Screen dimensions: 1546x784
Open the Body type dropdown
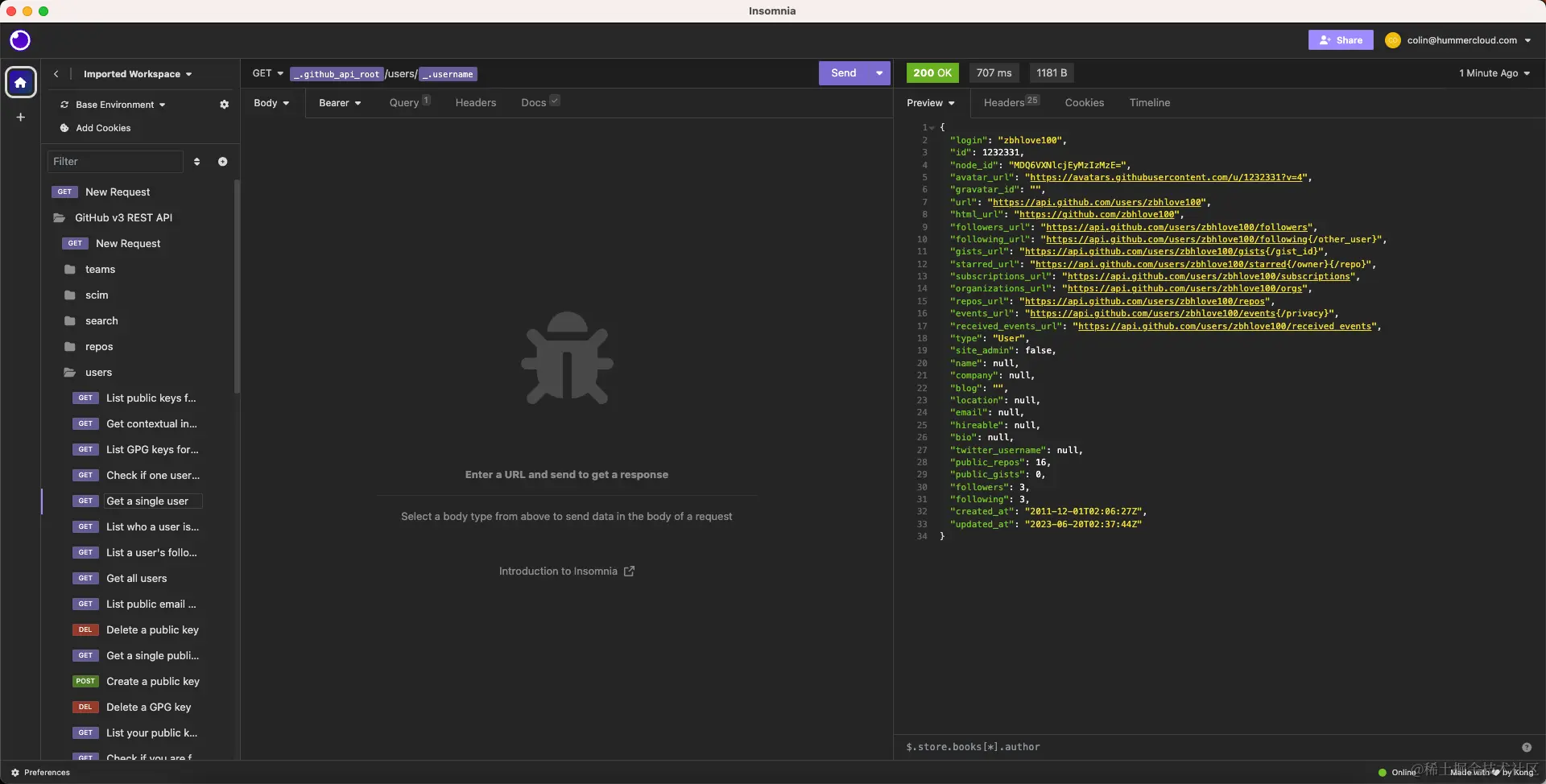(271, 103)
